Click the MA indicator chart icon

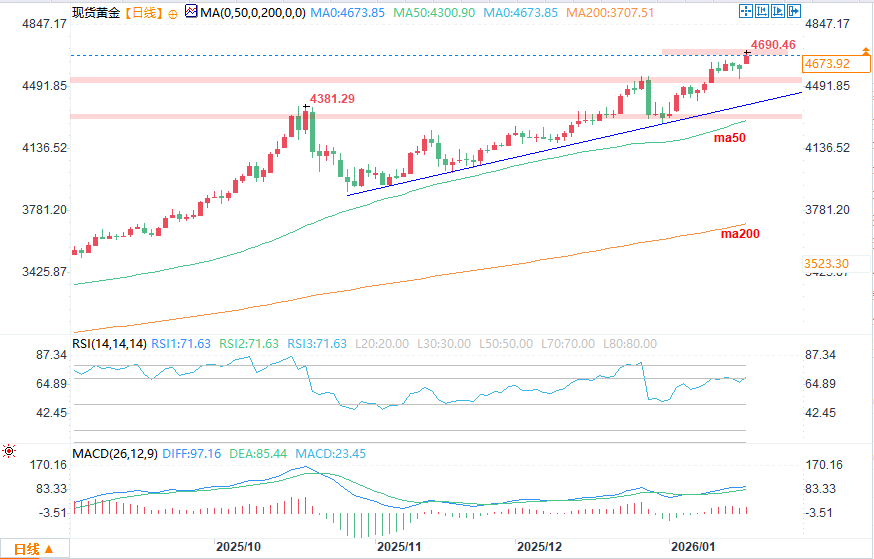[x=191, y=11]
